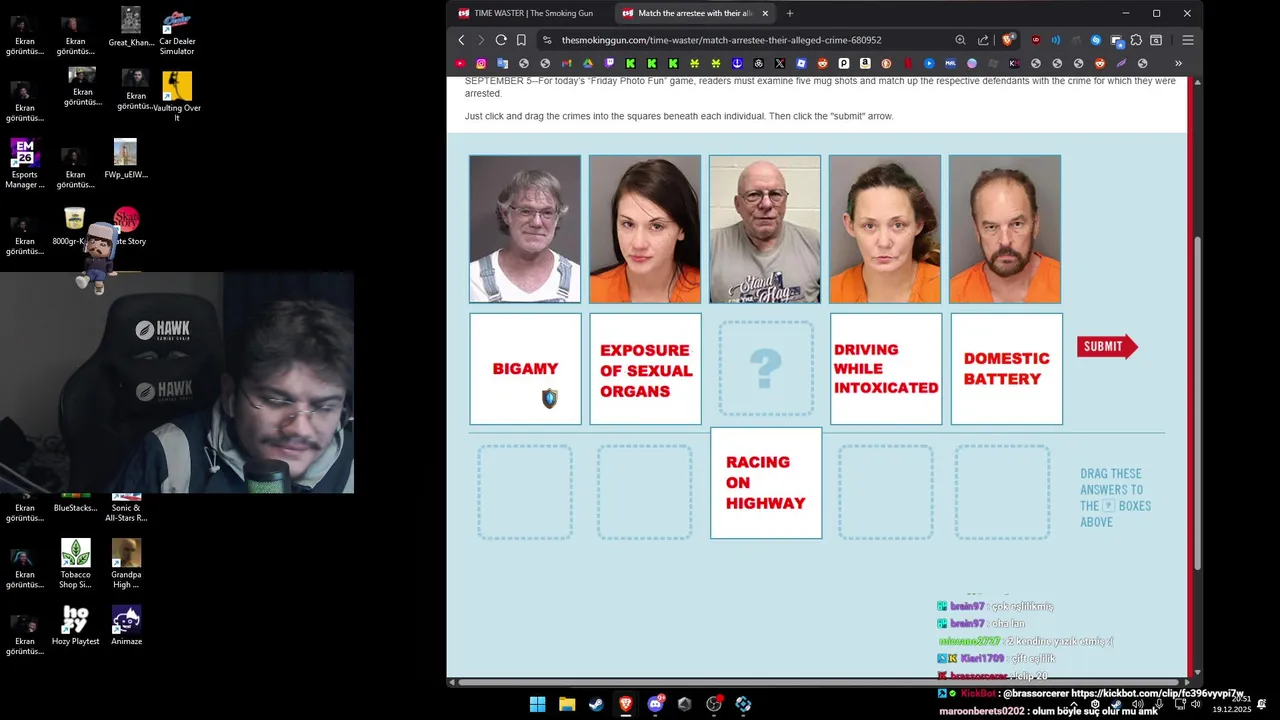1280x720 pixels.
Task: Go back to the previous page
Action: tap(461, 40)
